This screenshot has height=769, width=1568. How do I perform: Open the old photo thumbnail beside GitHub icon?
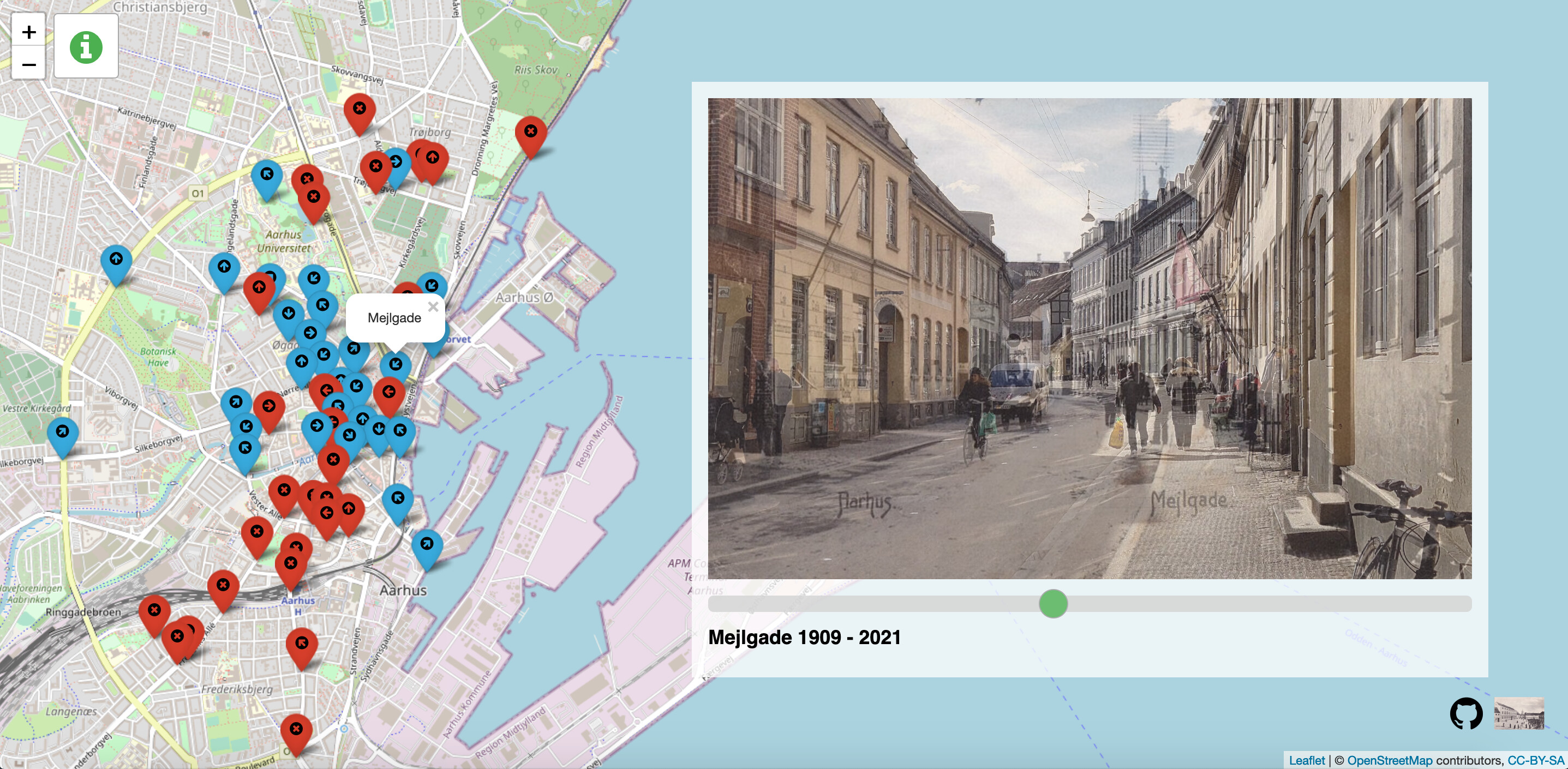pyautogui.click(x=1519, y=713)
